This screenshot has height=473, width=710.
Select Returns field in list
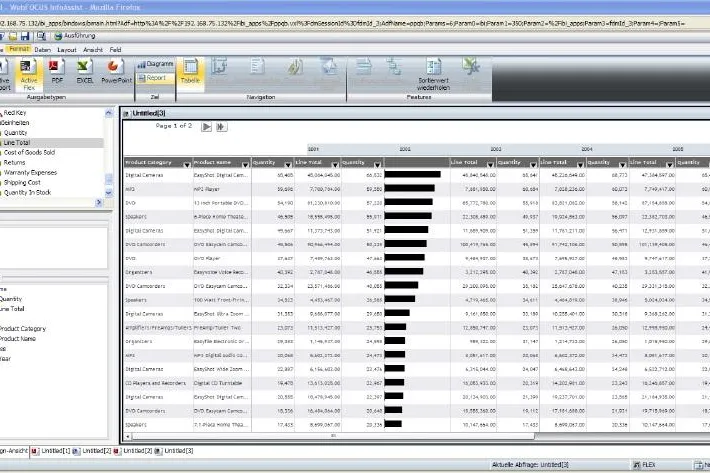(x=14, y=162)
